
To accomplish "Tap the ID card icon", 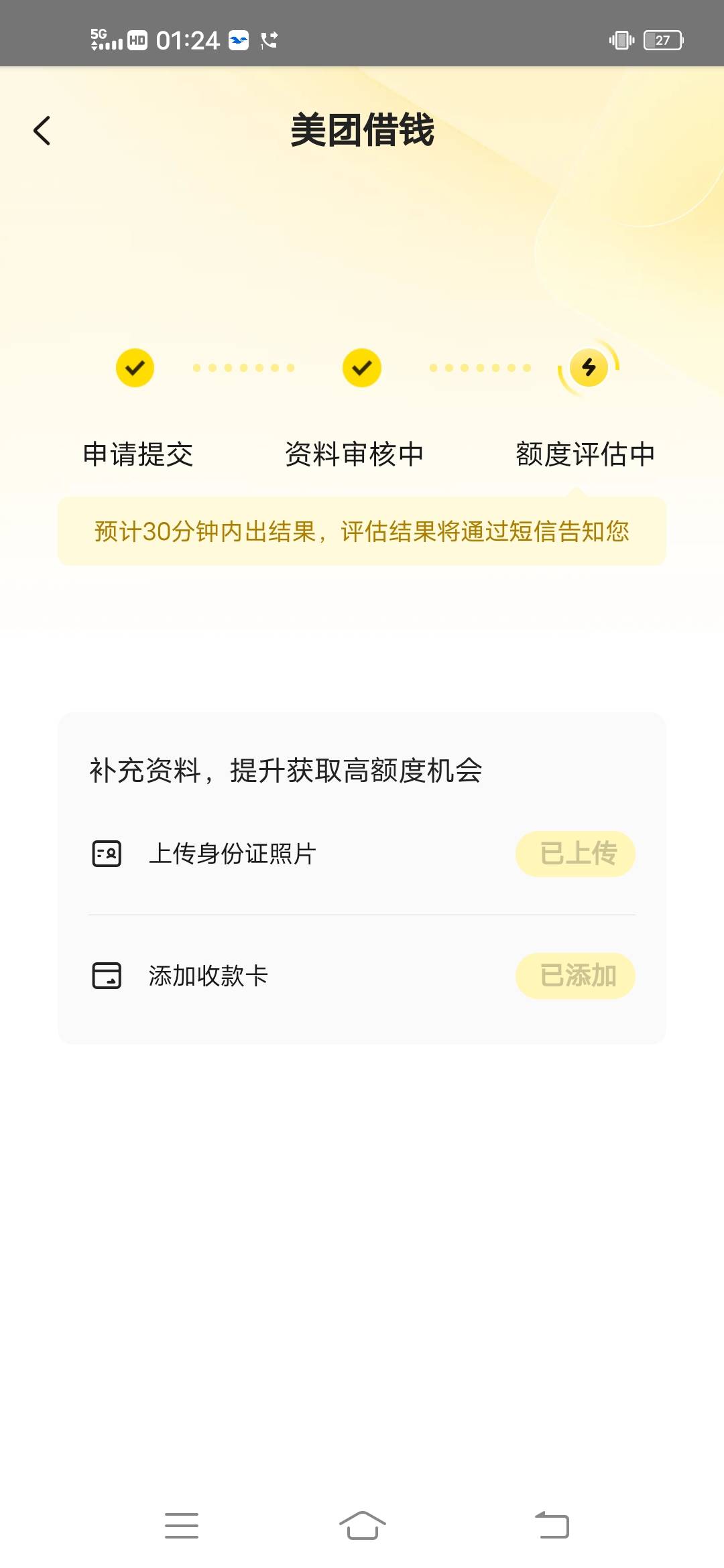I will [107, 854].
